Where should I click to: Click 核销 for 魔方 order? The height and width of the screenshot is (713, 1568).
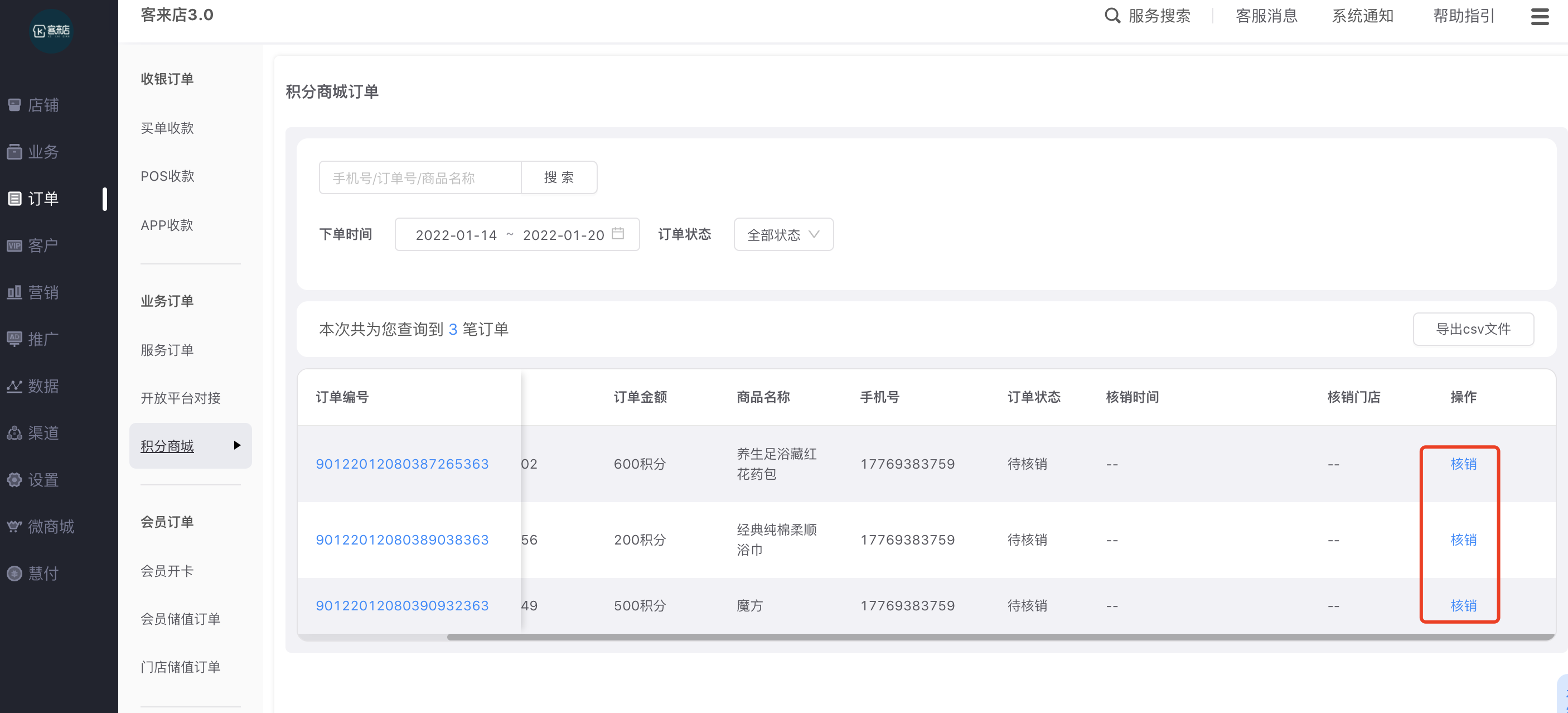[1463, 606]
